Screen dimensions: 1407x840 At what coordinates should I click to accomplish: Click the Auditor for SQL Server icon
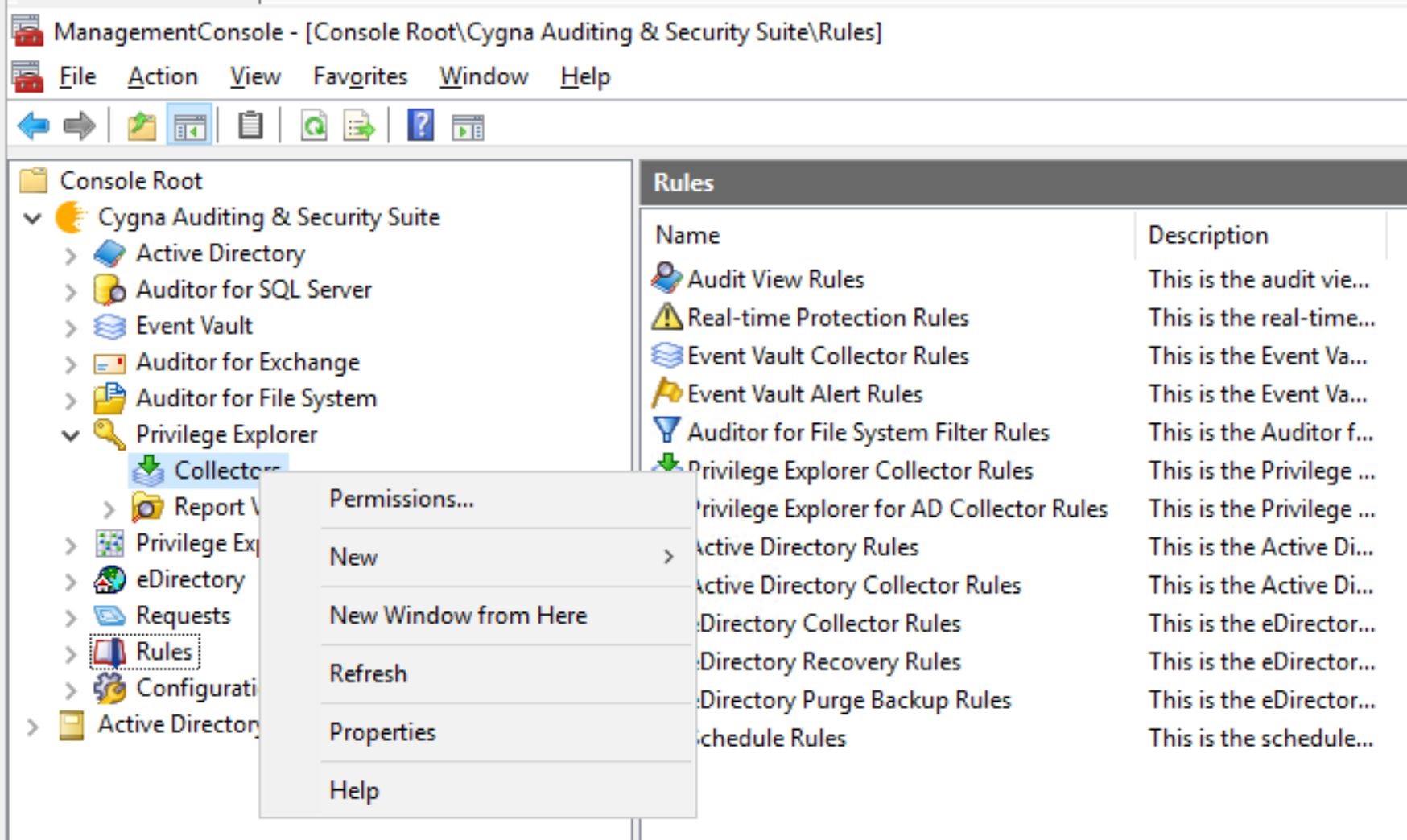(109, 290)
